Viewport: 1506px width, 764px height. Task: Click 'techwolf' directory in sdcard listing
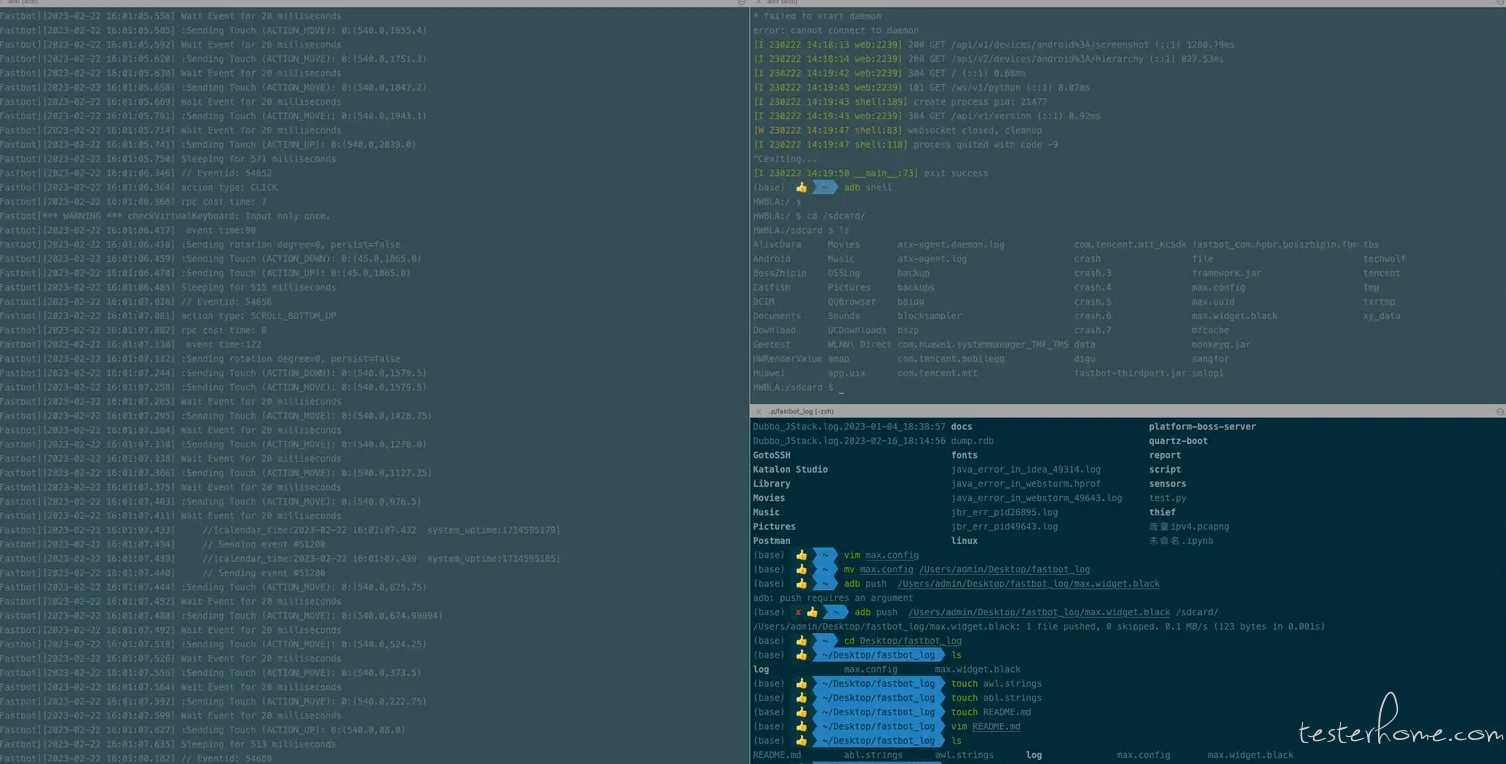coord(1384,258)
